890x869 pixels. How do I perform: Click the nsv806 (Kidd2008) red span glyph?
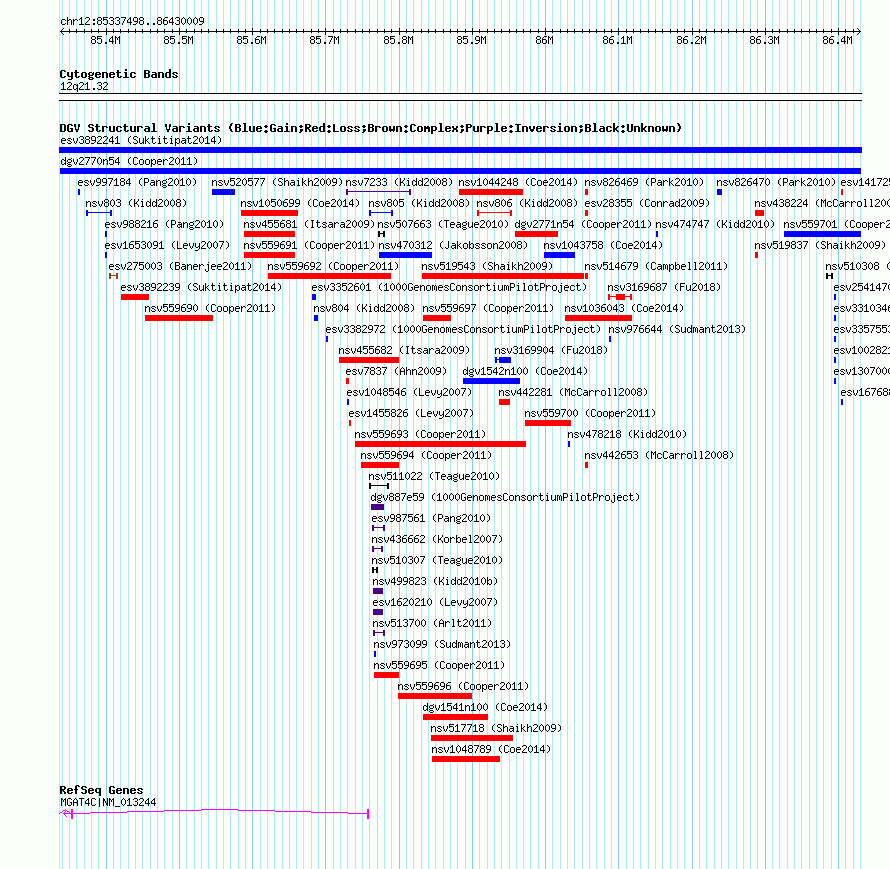pyautogui.click(x=494, y=213)
